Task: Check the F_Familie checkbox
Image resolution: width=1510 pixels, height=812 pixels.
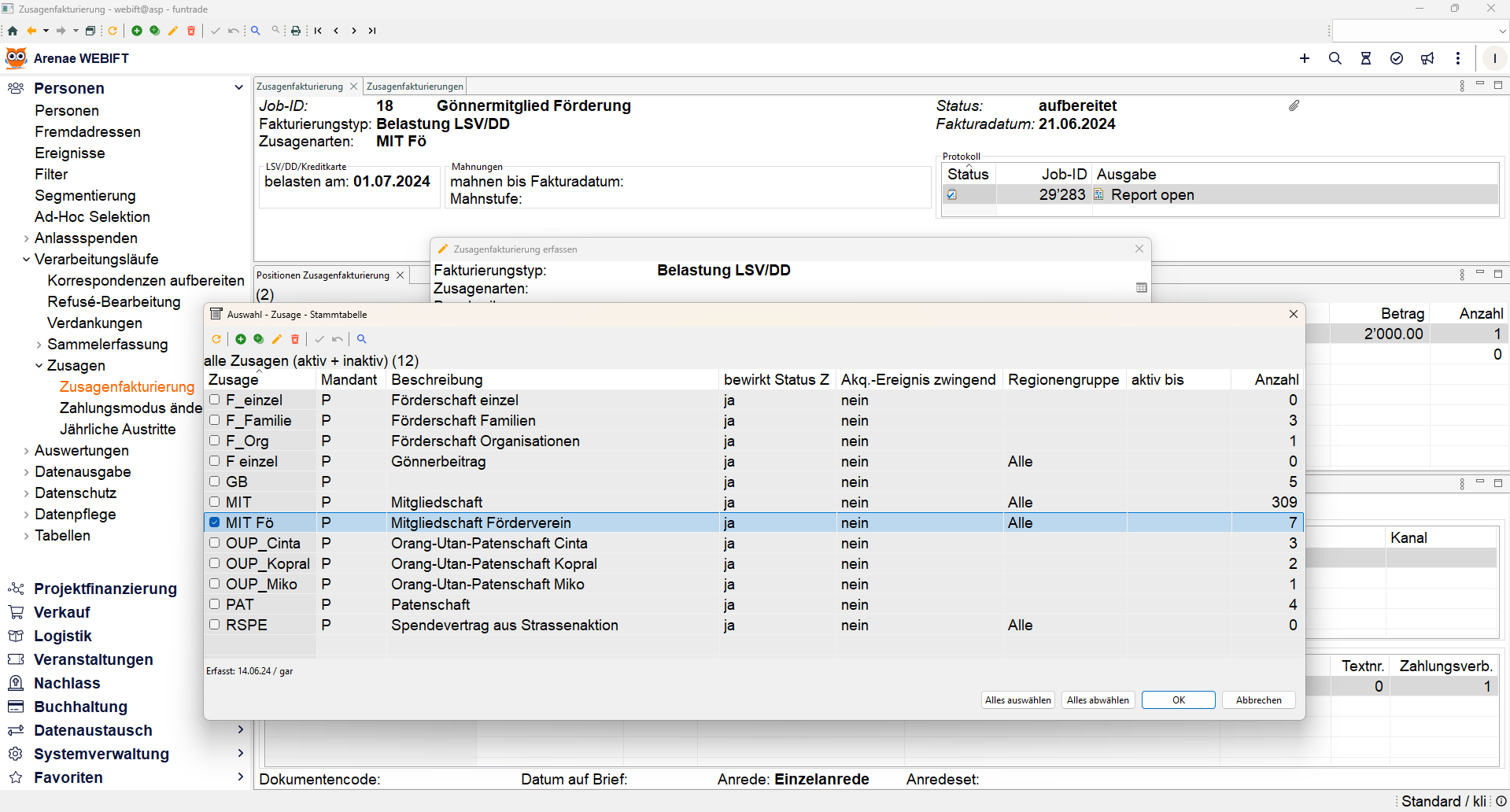Action: coord(214,420)
